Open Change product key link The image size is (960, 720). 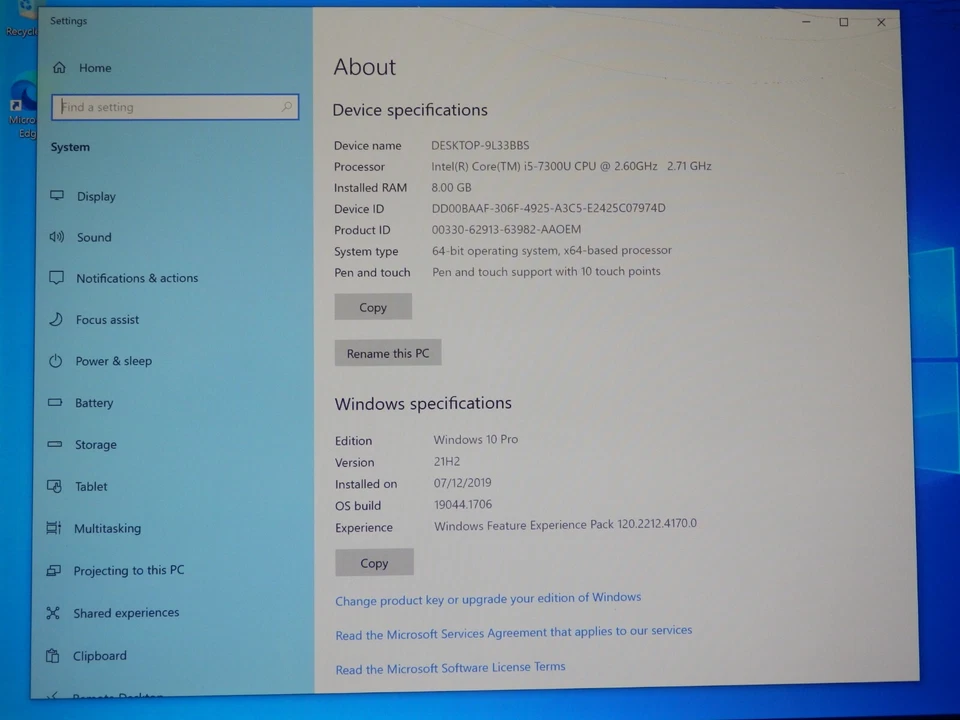pos(488,597)
